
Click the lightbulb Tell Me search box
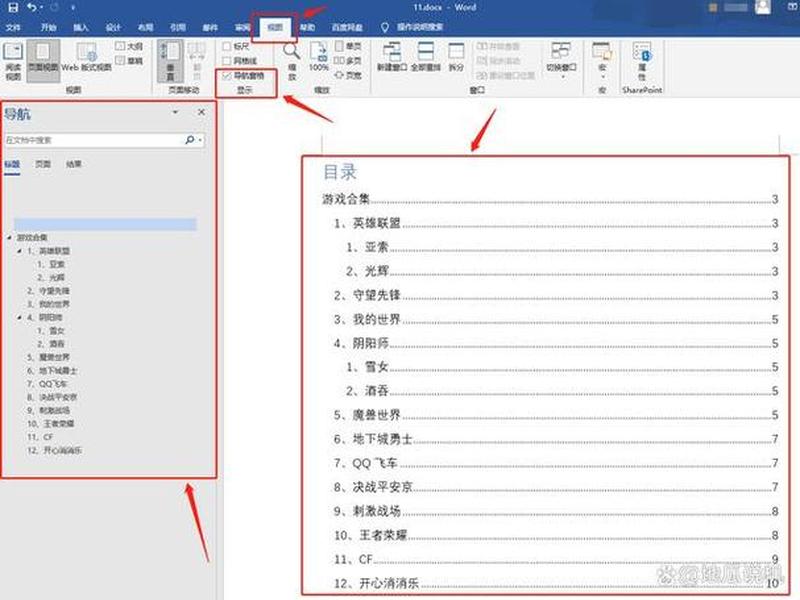(412, 27)
